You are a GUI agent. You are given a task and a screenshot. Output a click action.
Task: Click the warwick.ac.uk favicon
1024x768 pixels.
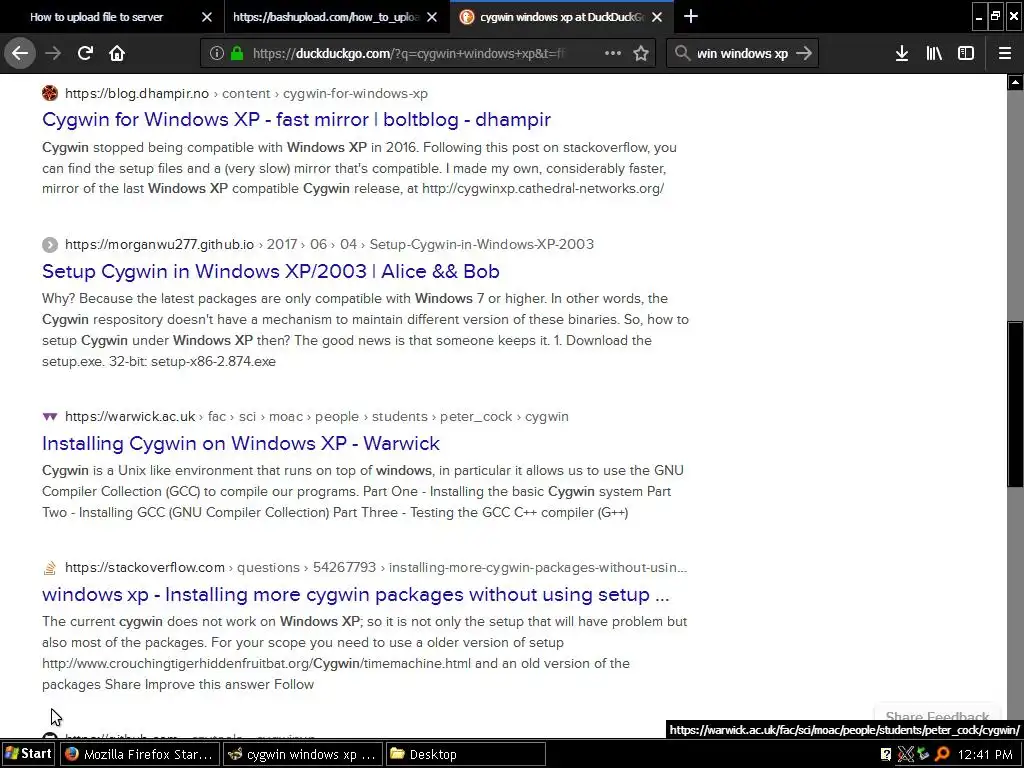[50, 417]
